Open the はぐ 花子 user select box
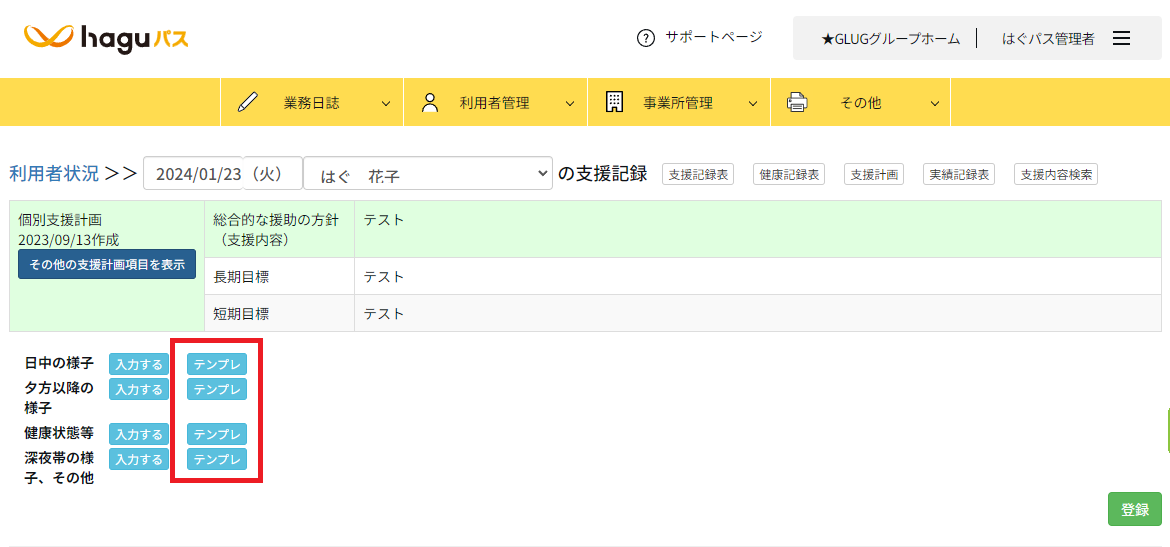The height and width of the screenshot is (547, 1170). coord(428,173)
